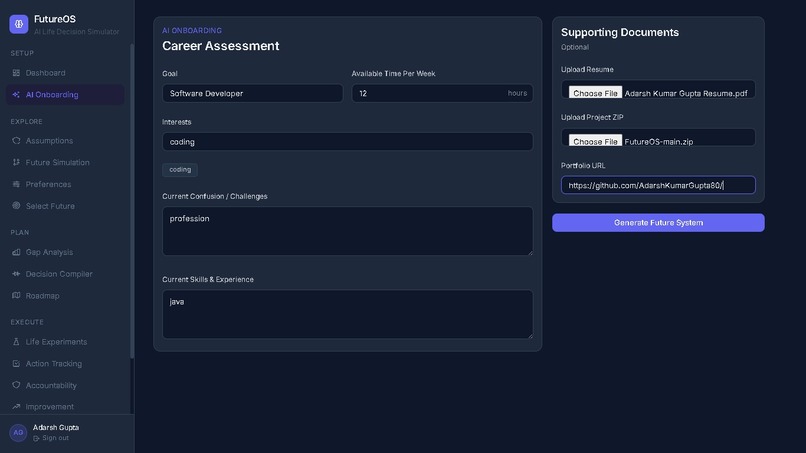Image resolution: width=806 pixels, height=453 pixels.
Task: Click the Accountability shield icon
Action: pyautogui.click(x=16, y=385)
